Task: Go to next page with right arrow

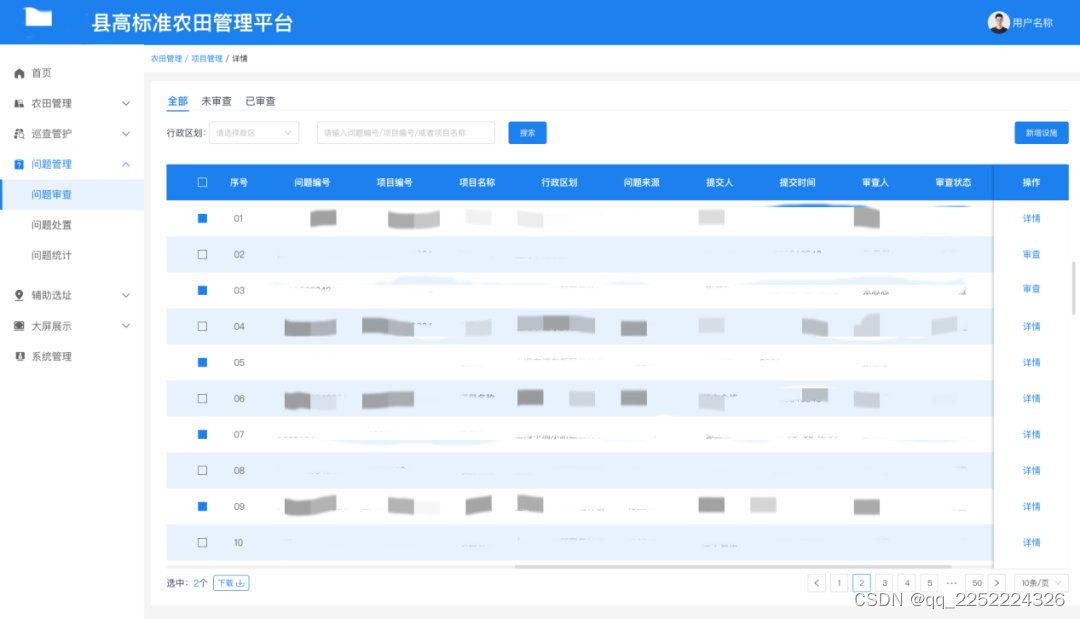Action: 996,583
